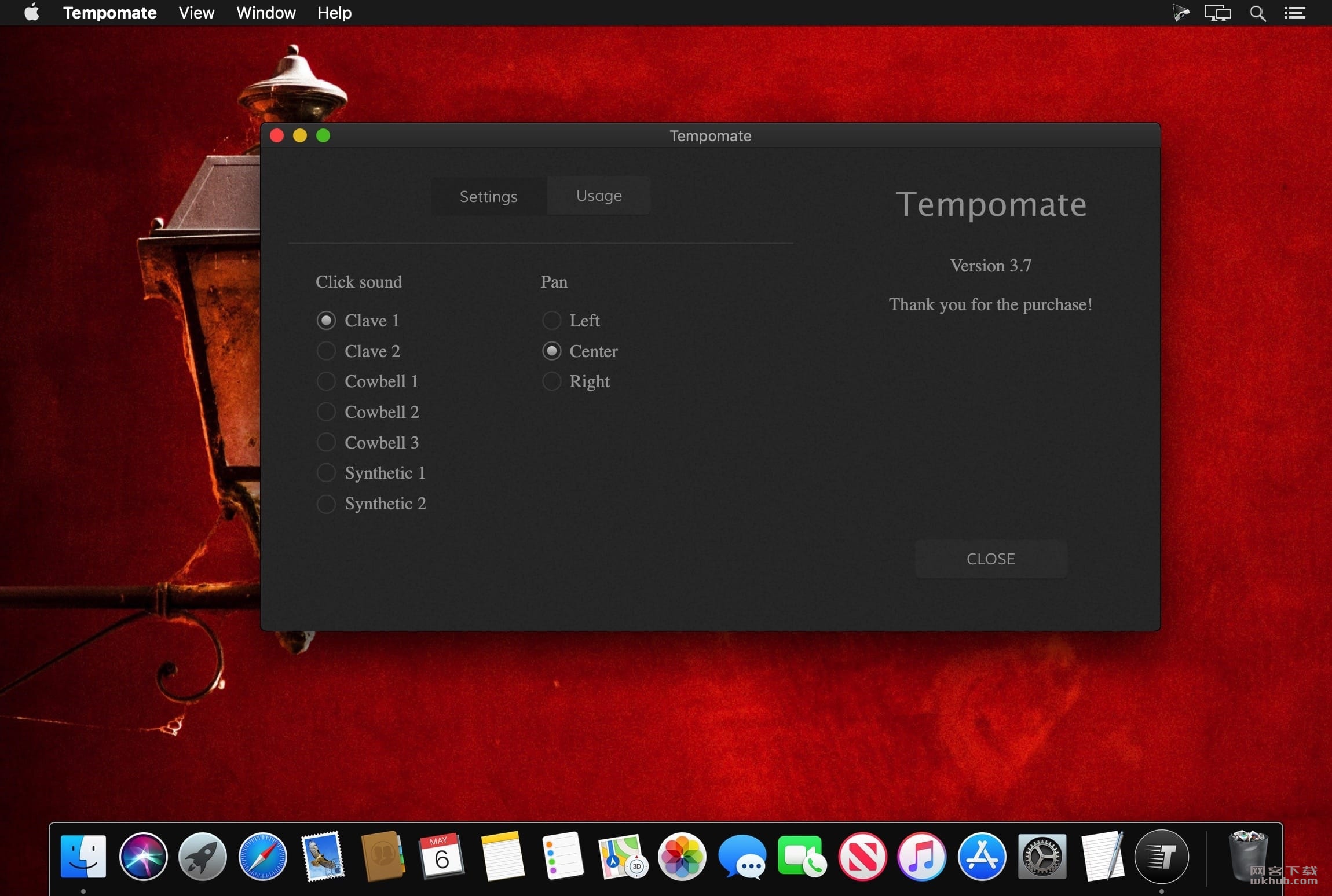The height and width of the screenshot is (896, 1332).
Task: Set pan to Right
Action: 576,381
